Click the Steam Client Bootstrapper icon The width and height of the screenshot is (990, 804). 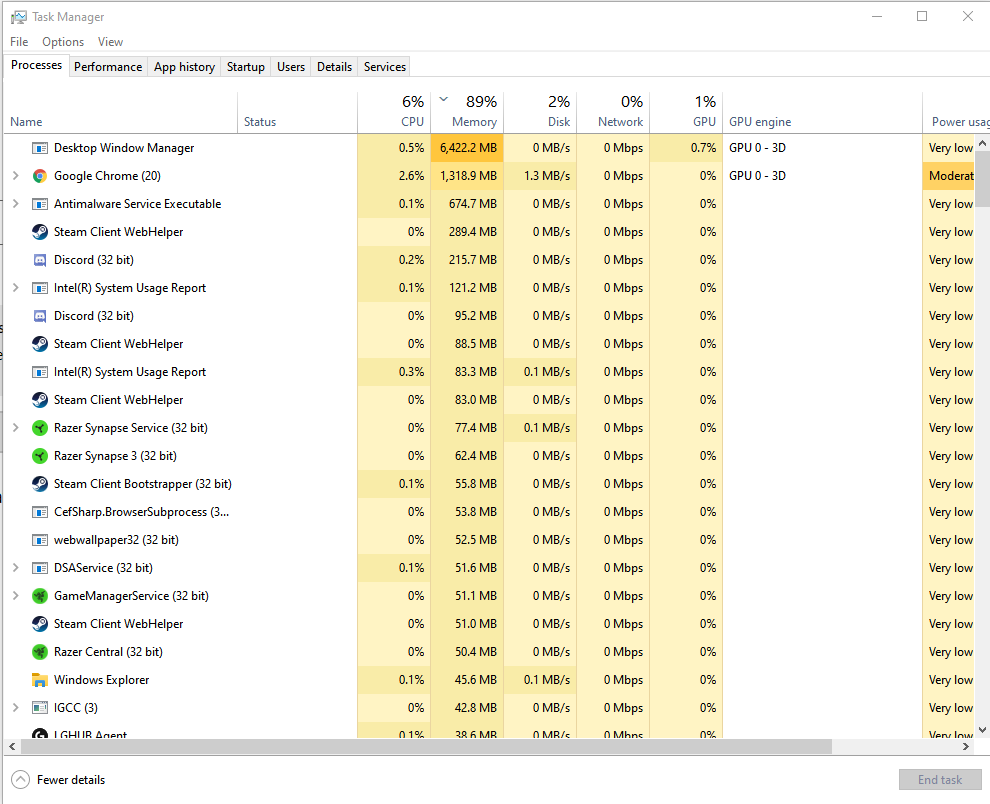tap(40, 484)
